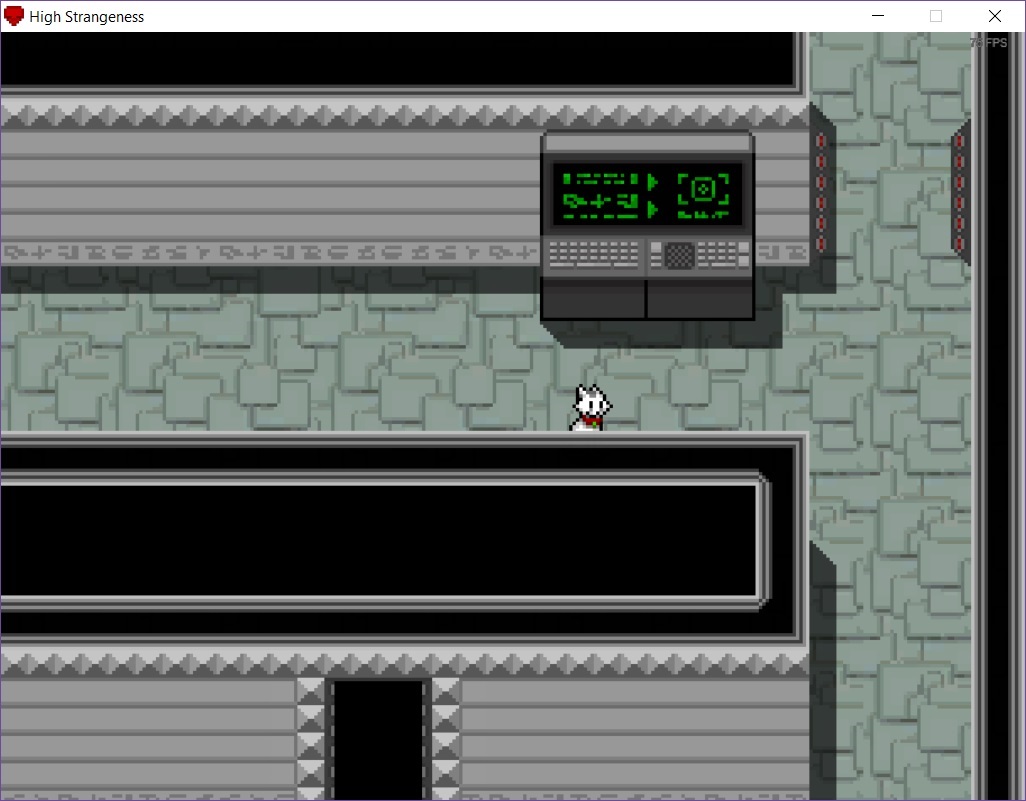Click the disabled maximize window button
Viewport: 1026px width, 801px height.
click(936, 16)
